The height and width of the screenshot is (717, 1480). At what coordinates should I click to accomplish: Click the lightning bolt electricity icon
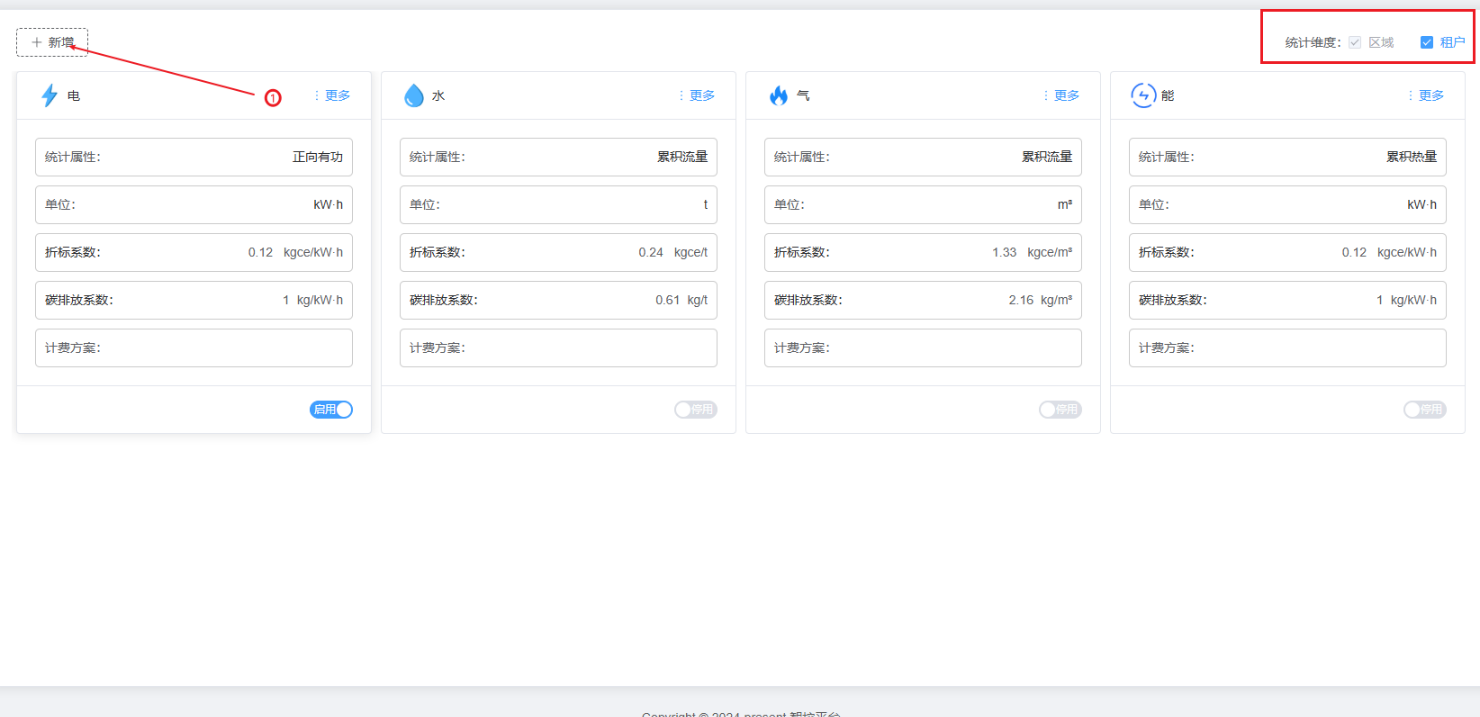49,96
